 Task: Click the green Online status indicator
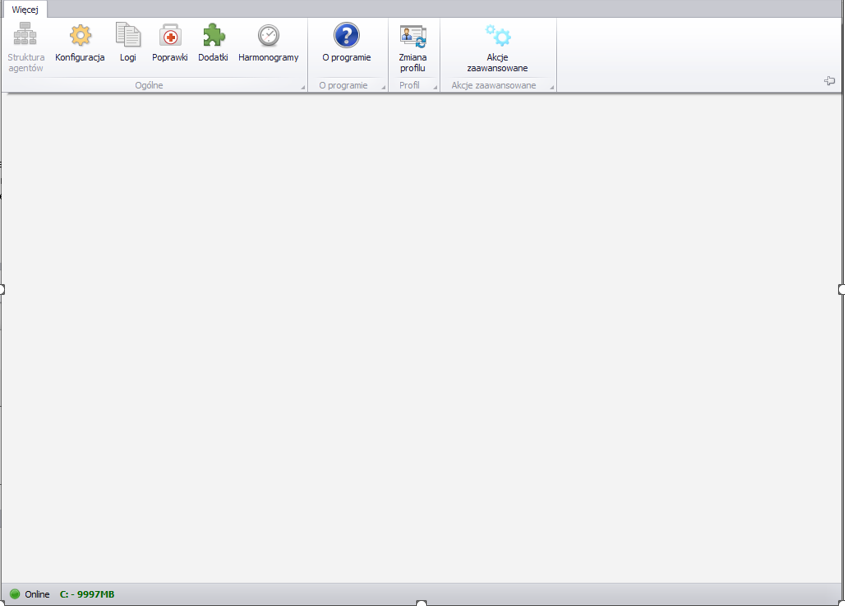(15, 594)
